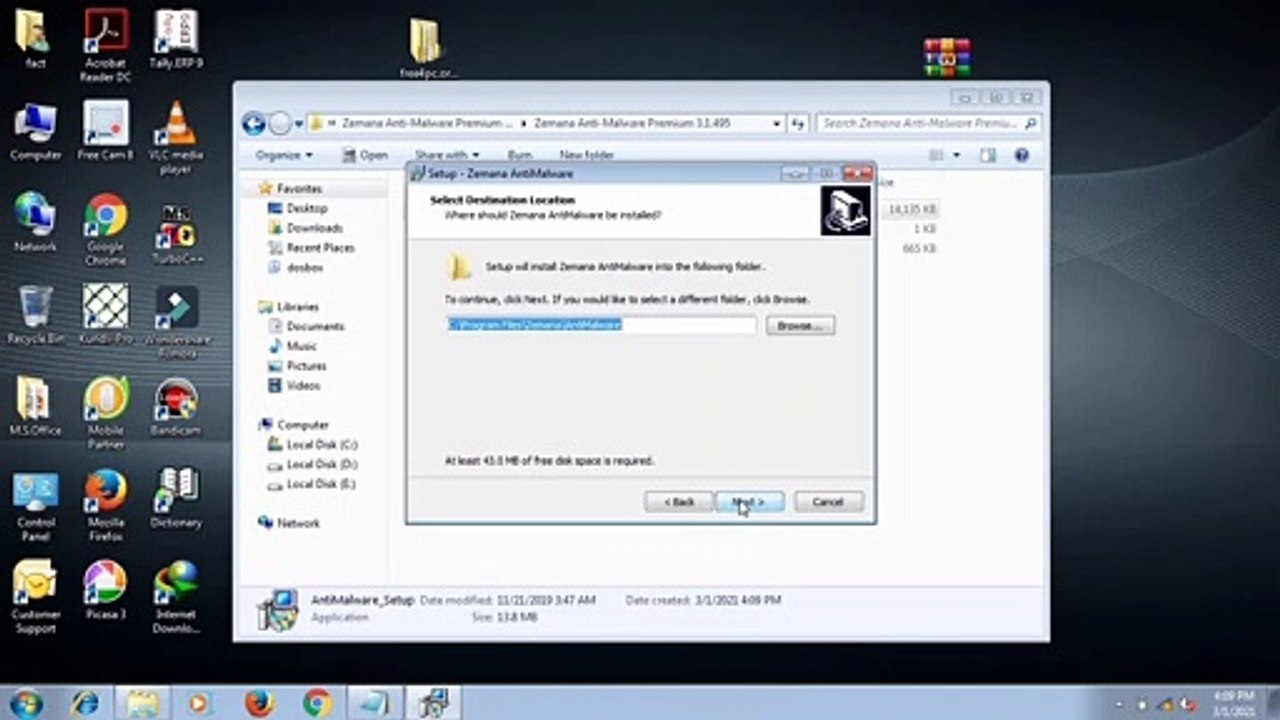Launch the Picasa 3 shortcut
This screenshot has height=720, width=1280.
click(x=106, y=590)
